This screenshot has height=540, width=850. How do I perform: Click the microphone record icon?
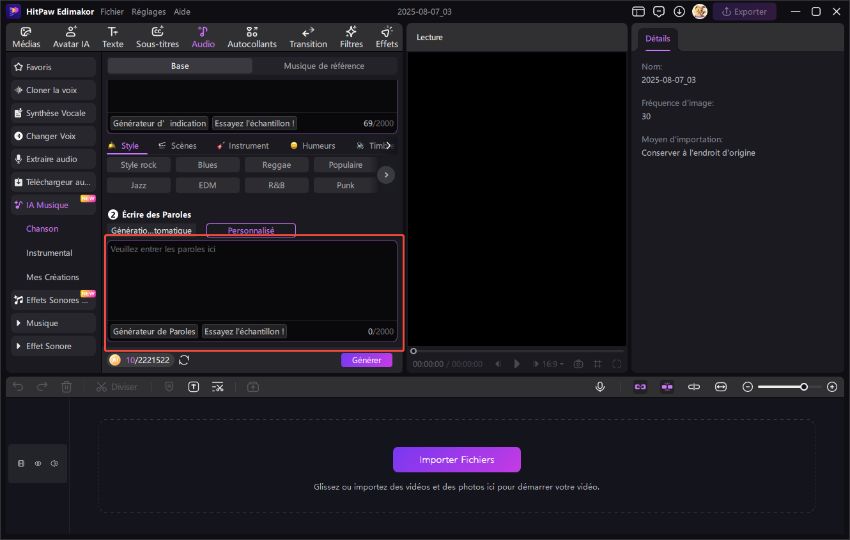pos(600,387)
